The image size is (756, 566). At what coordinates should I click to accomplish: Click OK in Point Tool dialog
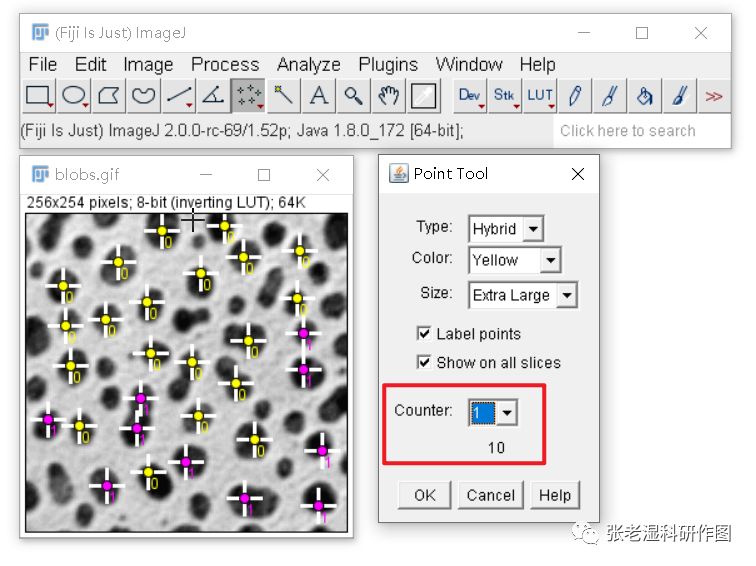click(425, 495)
